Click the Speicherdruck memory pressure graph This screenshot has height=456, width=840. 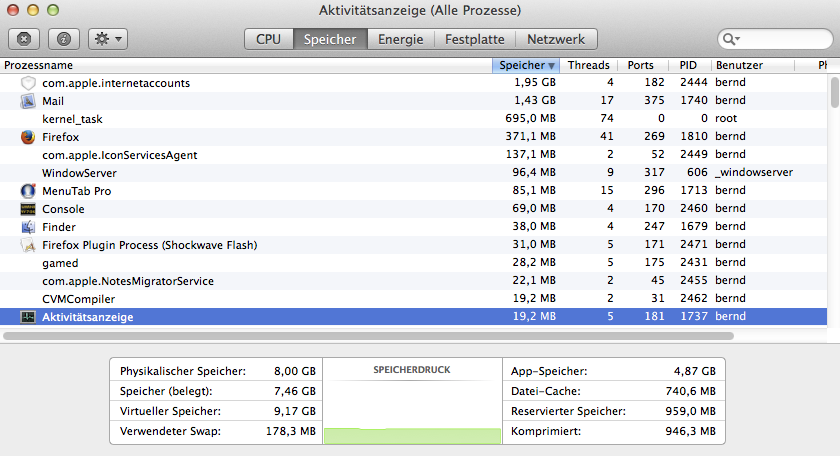[x=412, y=401]
